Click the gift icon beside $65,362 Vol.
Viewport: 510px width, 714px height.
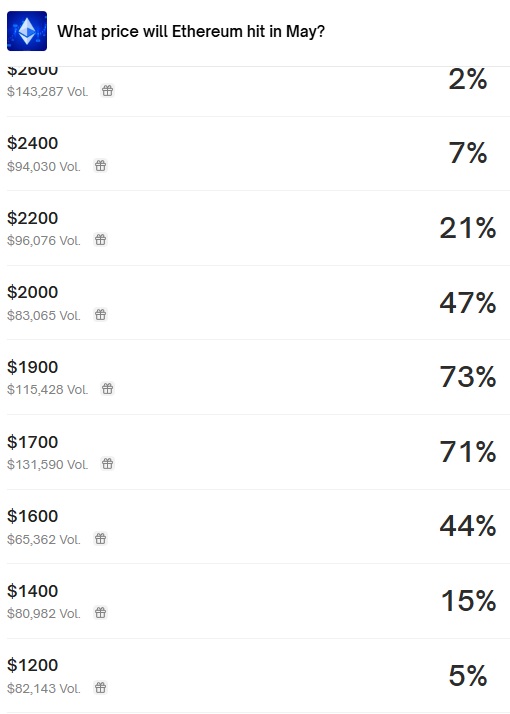pos(101,539)
